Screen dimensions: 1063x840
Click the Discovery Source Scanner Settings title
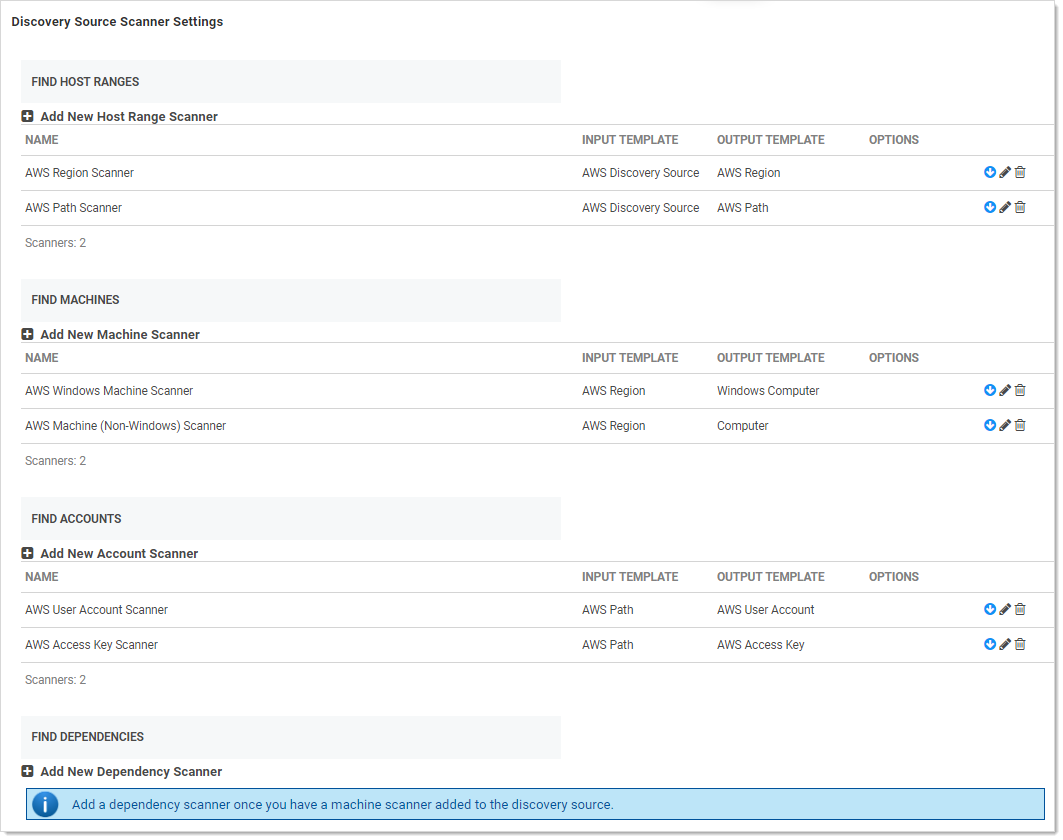tap(117, 22)
